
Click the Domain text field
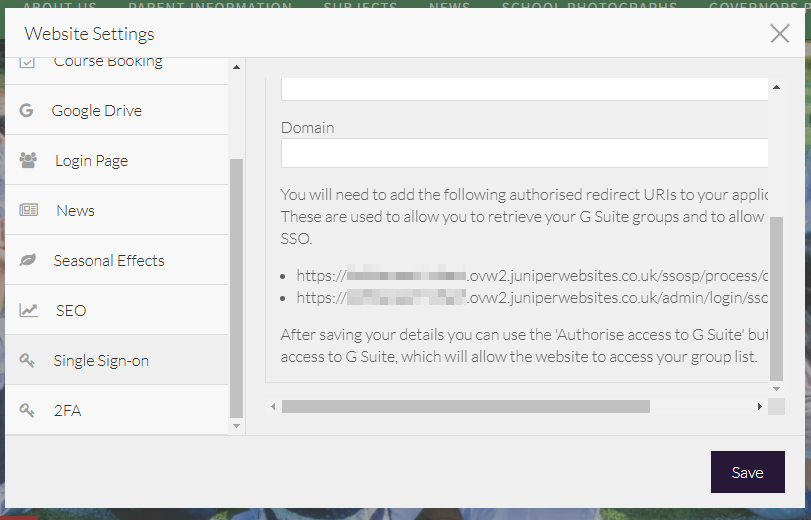coord(524,153)
